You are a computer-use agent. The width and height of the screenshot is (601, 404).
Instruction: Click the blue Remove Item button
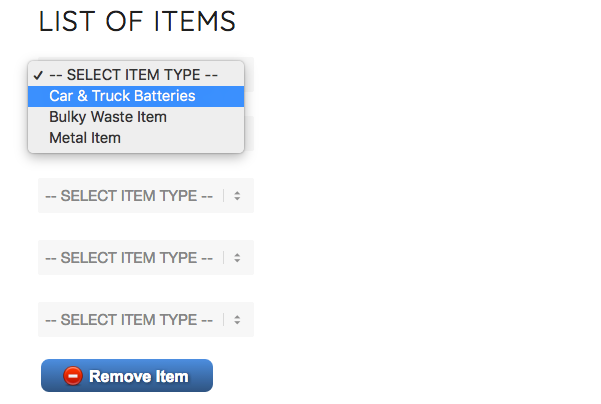tap(127, 376)
